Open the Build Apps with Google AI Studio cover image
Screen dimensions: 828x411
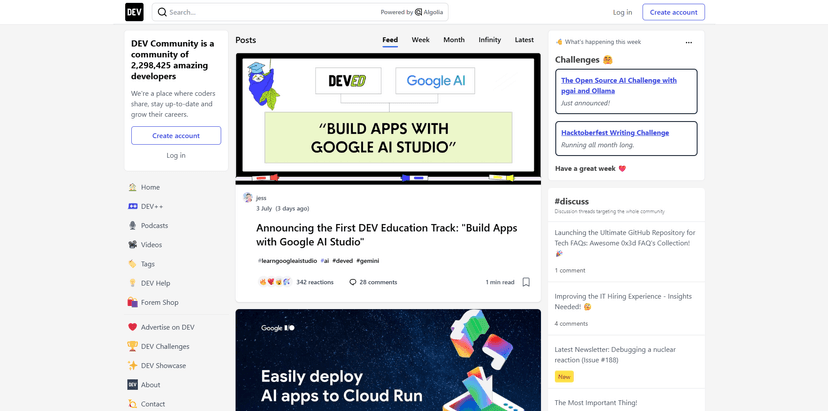(x=388, y=119)
